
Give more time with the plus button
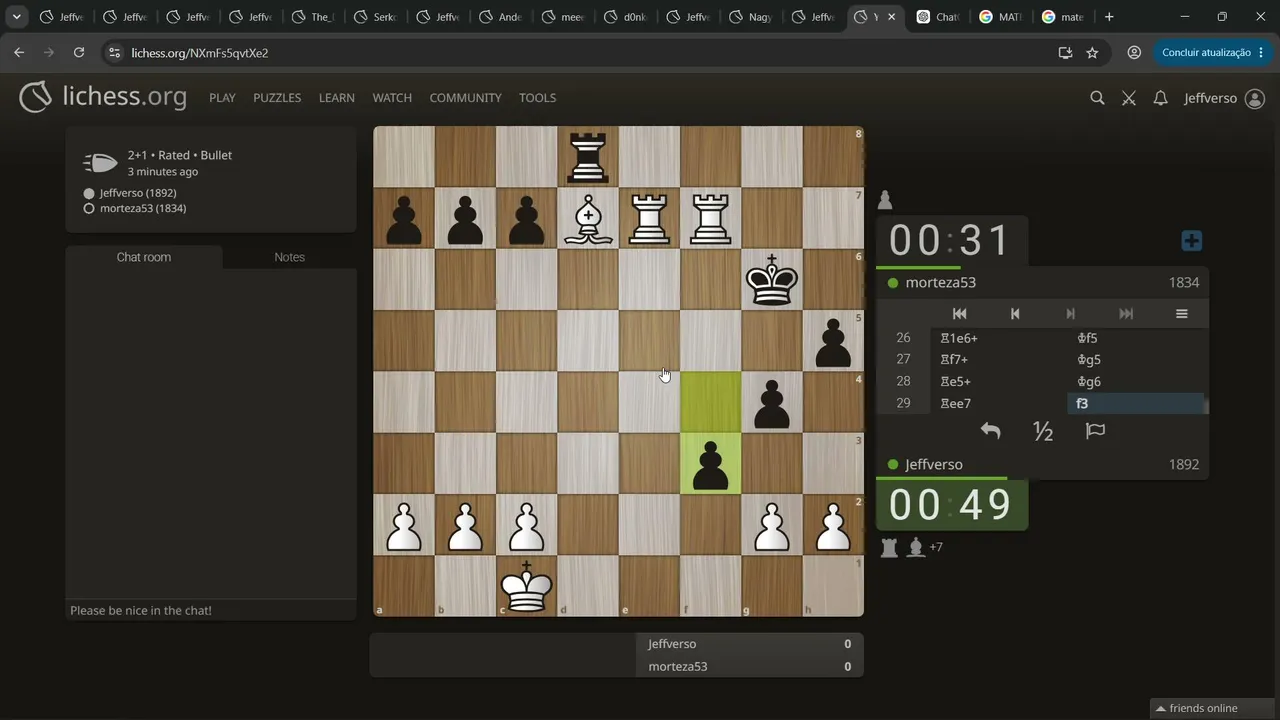click(1191, 241)
